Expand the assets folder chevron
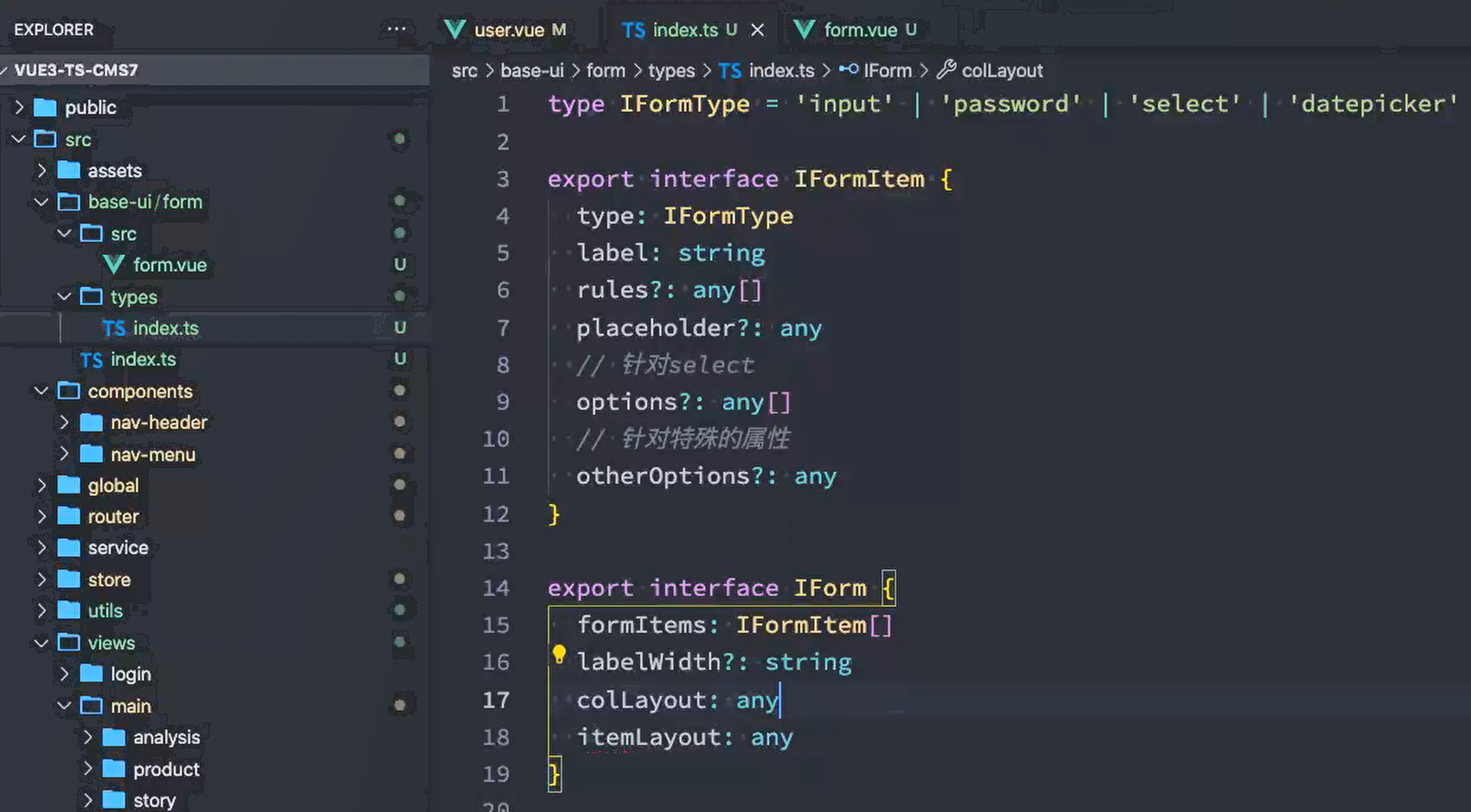1471x812 pixels. [x=41, y=170]
